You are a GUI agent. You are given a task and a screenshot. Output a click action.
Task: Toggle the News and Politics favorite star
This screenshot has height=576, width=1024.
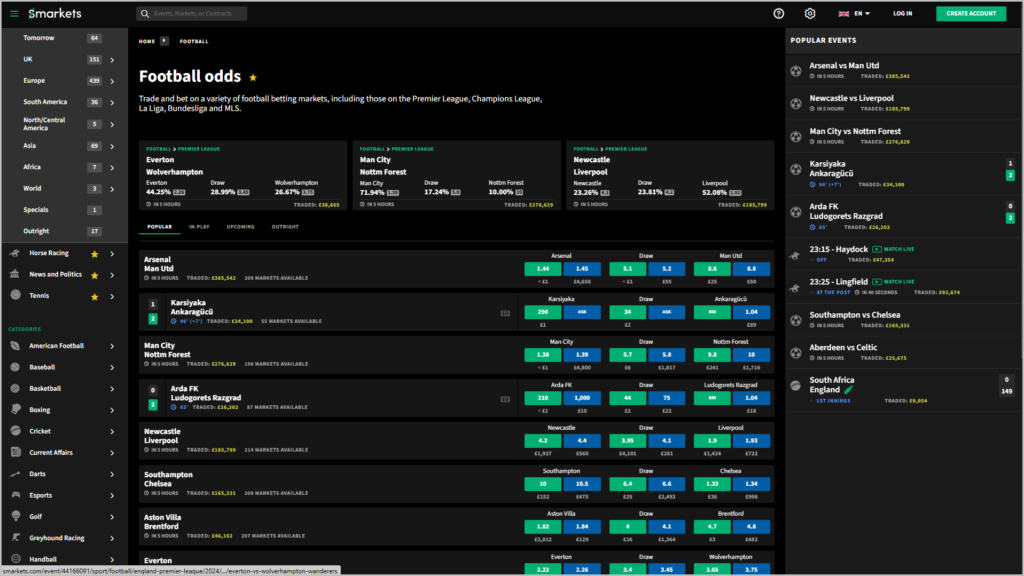coord(95,275)
